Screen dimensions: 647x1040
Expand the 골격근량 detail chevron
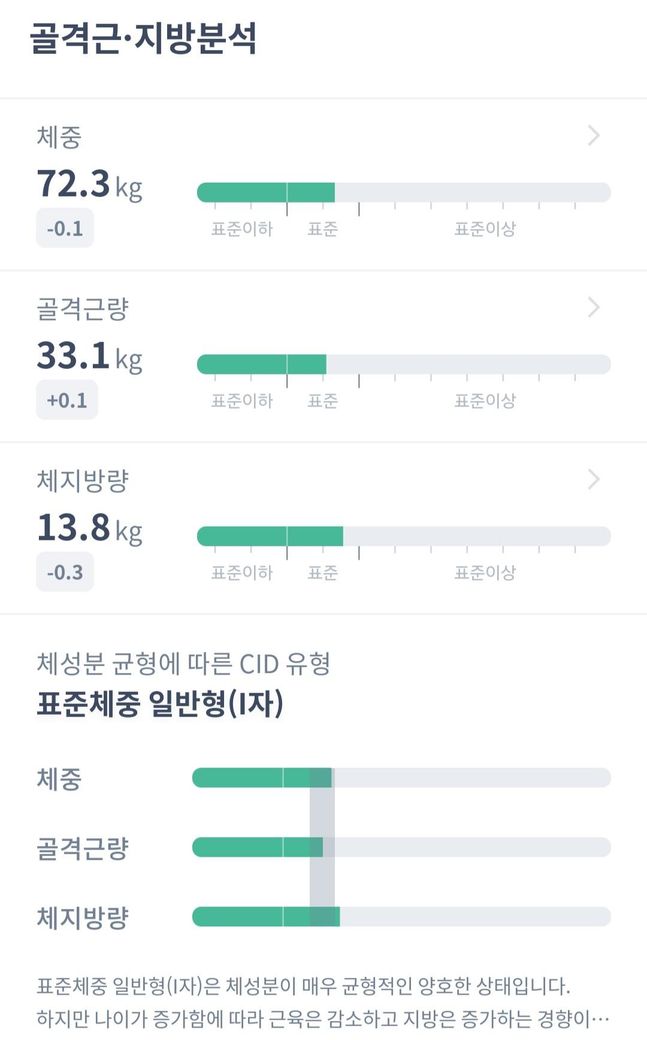pos(593,308)
